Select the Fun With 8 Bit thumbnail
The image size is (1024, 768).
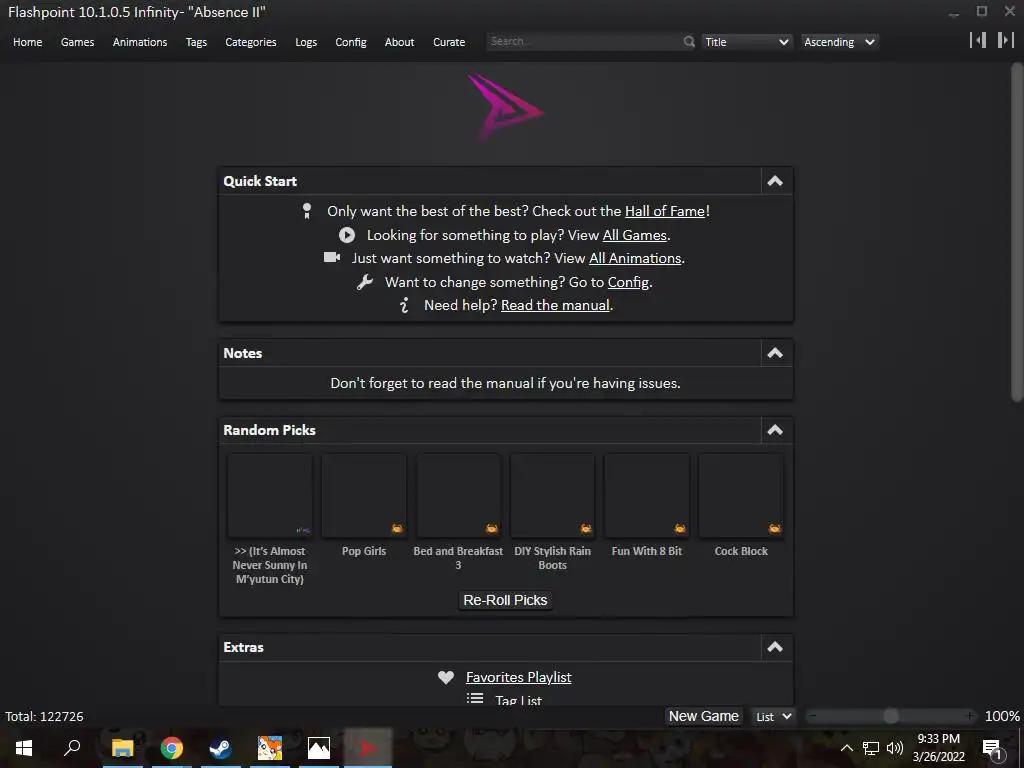click(x=647, y=496)
